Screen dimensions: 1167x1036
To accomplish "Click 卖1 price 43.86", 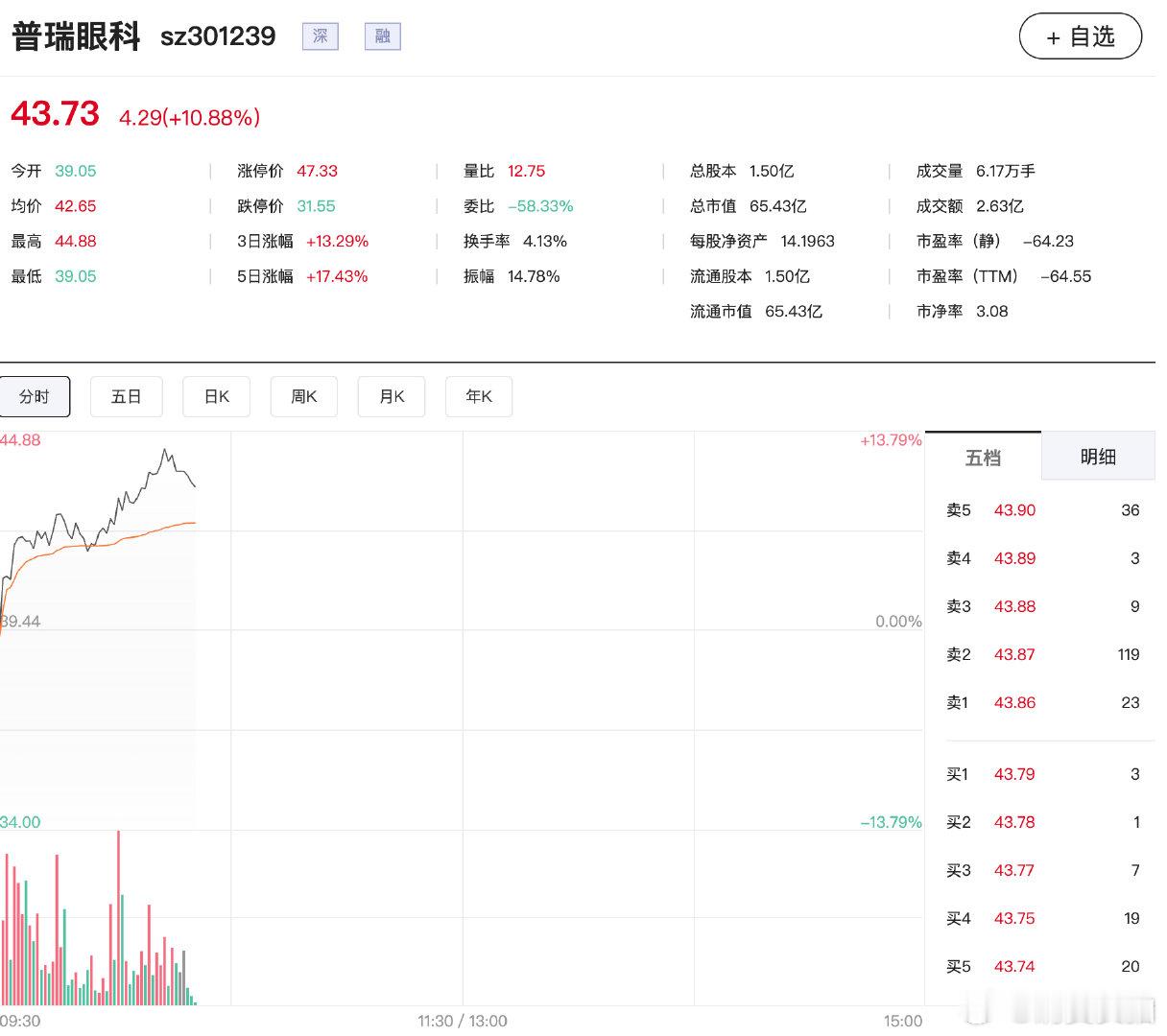I will tap(1014, 702).
